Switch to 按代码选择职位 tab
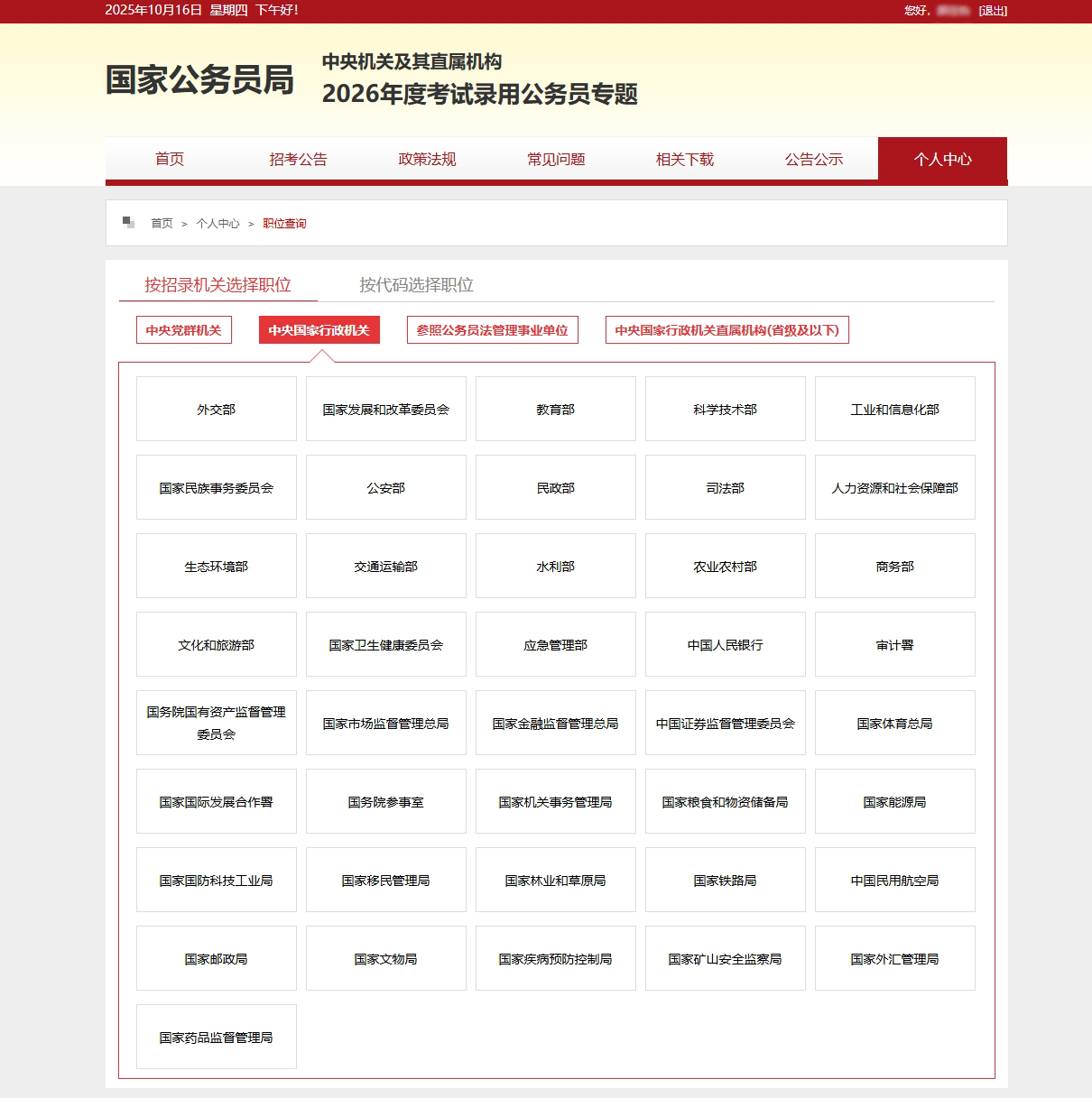This screenshot has height=1098, width=1092. (x=416, y=285)
